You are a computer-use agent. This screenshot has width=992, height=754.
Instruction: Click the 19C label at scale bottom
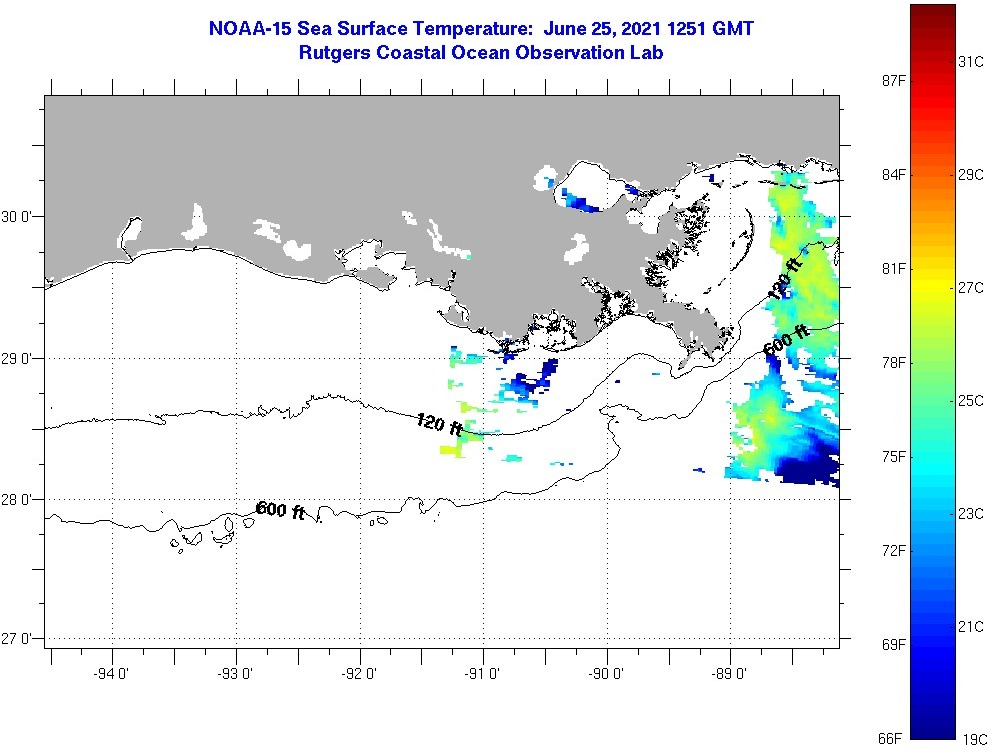pos(974,739)
